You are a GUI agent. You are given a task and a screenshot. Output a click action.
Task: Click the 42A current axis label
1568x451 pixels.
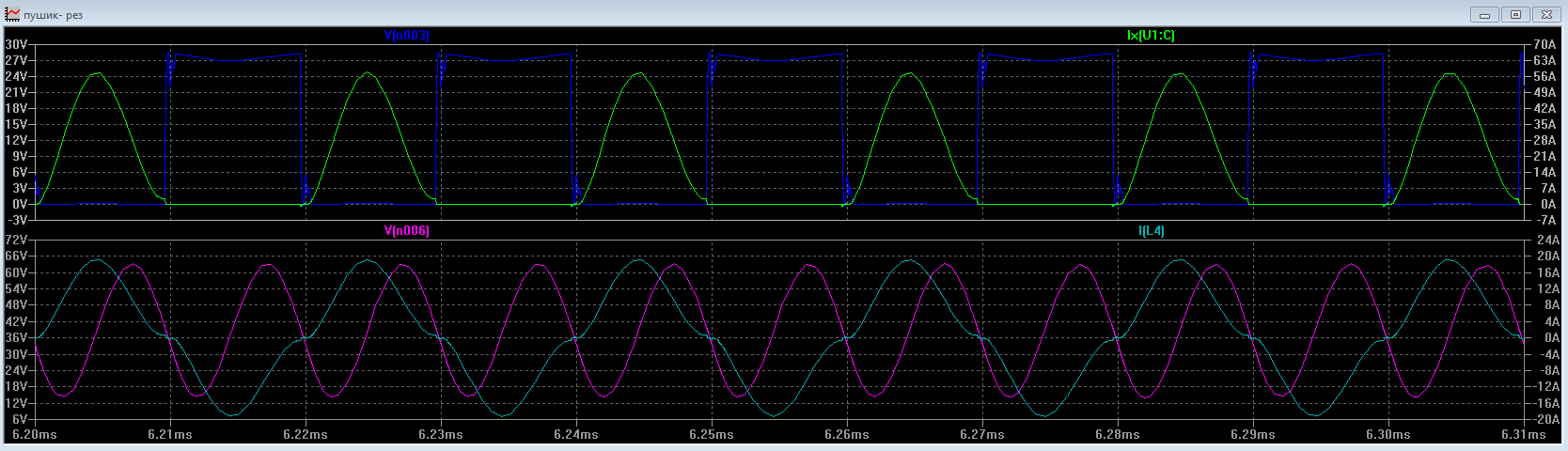1544,108
